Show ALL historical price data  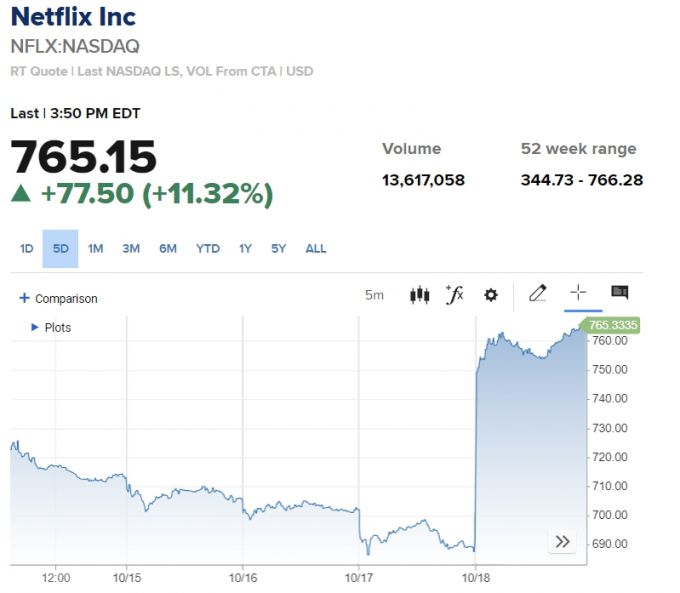pos(315,249)
